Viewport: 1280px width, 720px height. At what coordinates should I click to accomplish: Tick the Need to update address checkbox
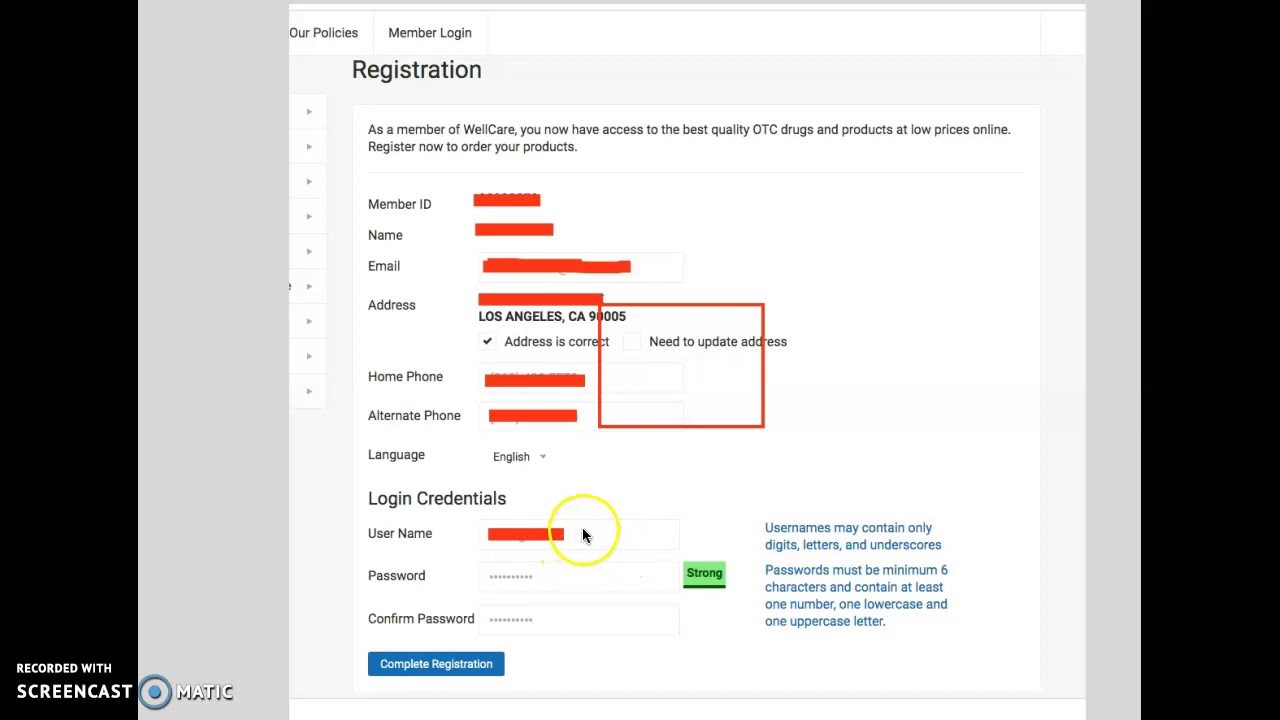[x=632, y=342]
